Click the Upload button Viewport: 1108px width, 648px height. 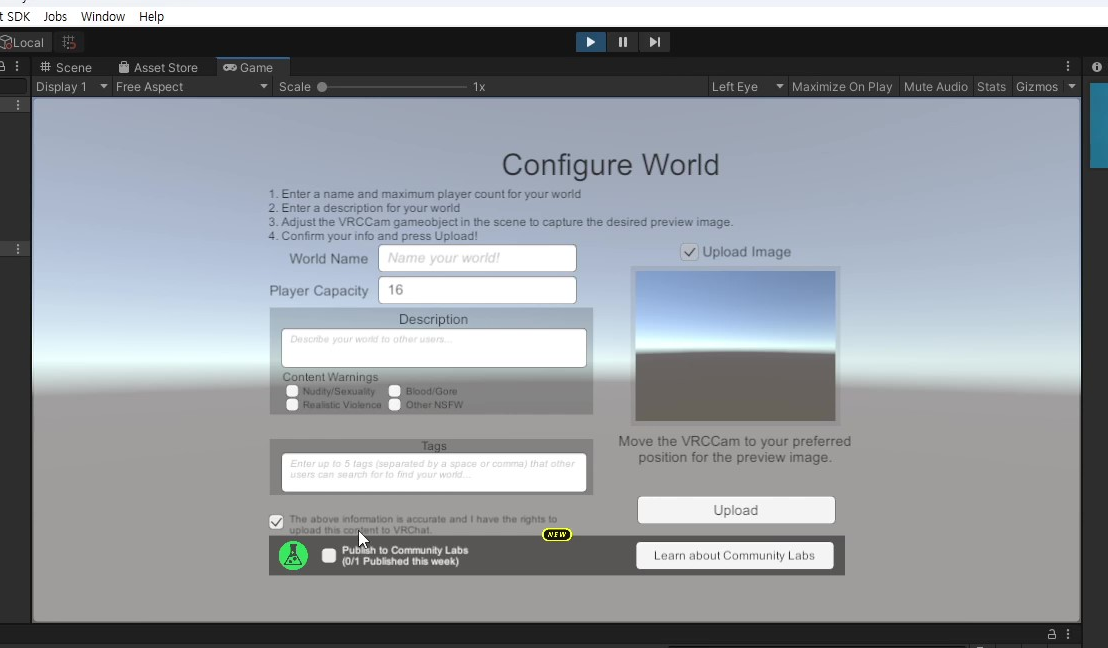[x=736, y=510]
